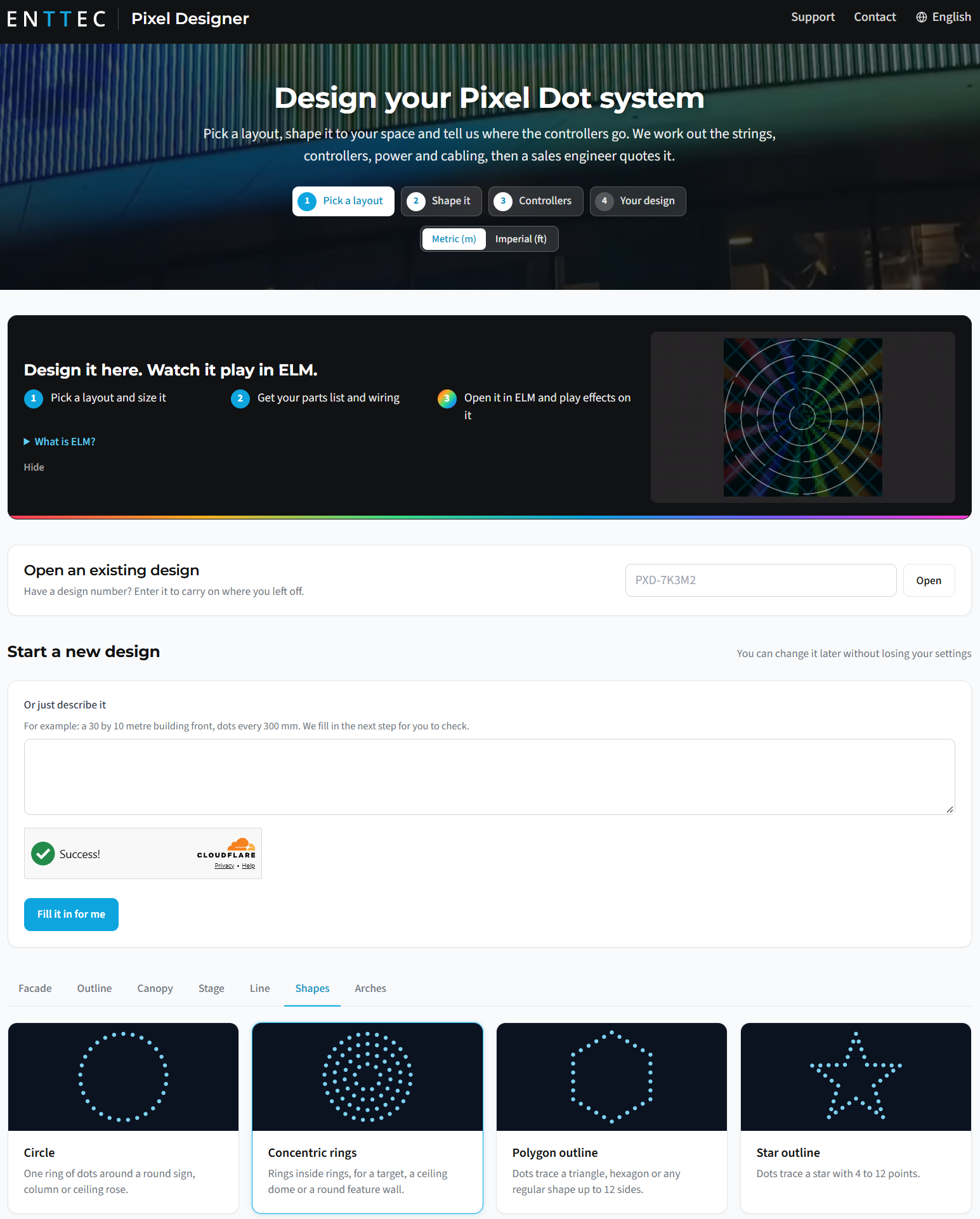Viewport: 980px width, 1219px height.
Task: Focus the describe-it text area
Action: pyautogui.click(x=490, y=777)
